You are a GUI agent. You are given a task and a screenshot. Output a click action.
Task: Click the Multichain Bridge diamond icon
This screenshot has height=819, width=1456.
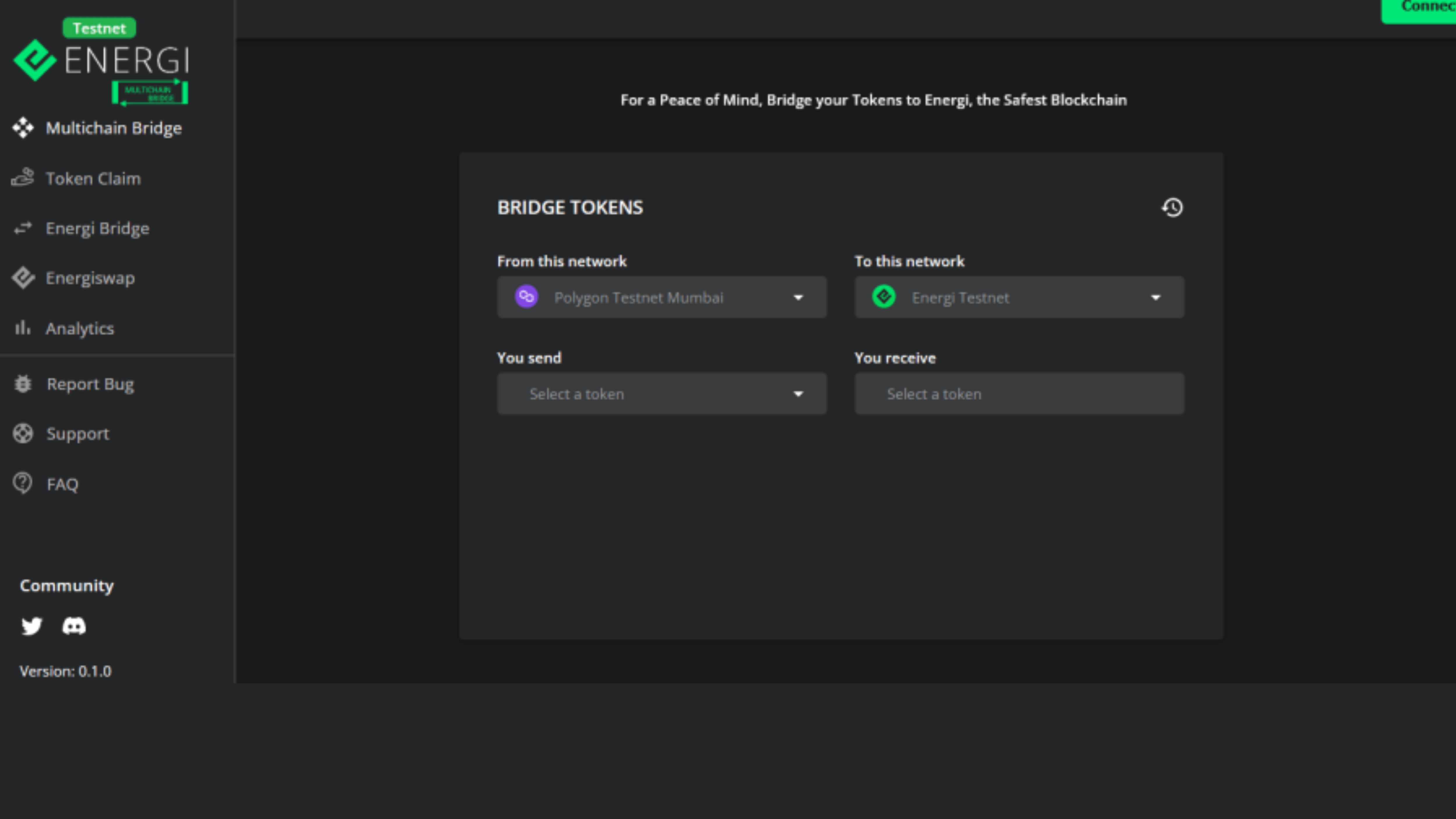23,128
